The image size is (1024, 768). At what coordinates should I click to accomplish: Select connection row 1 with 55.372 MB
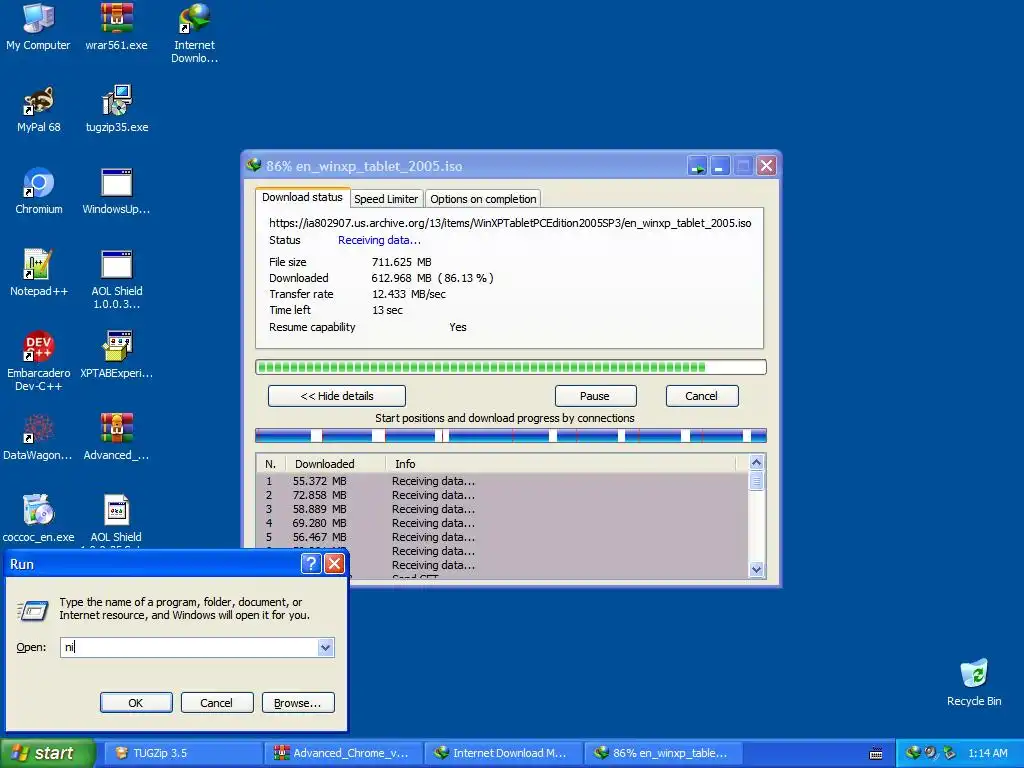[502, 481]
